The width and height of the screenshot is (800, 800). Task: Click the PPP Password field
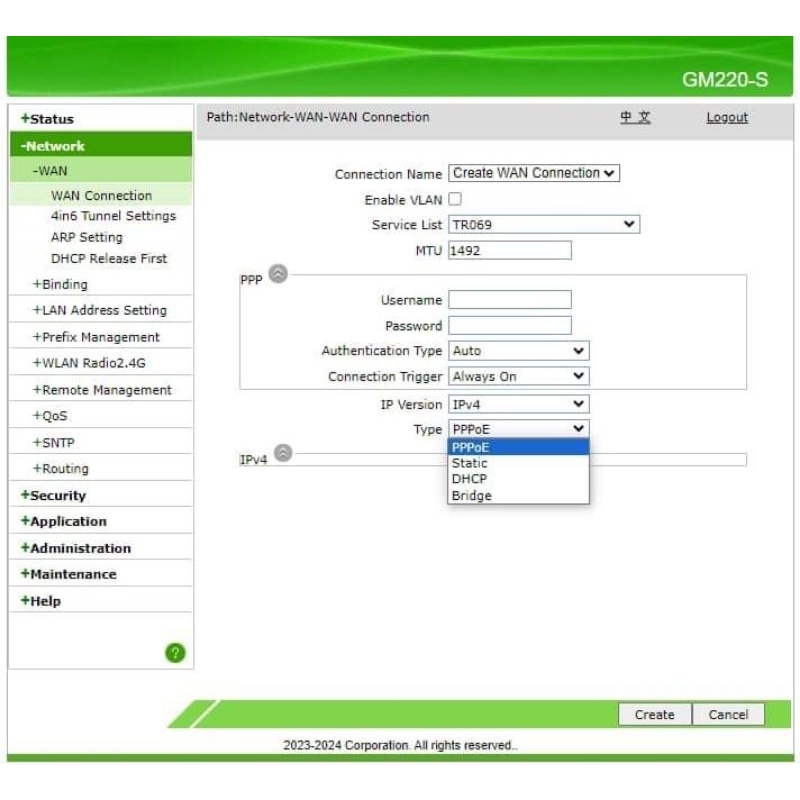tap(510, 326)
